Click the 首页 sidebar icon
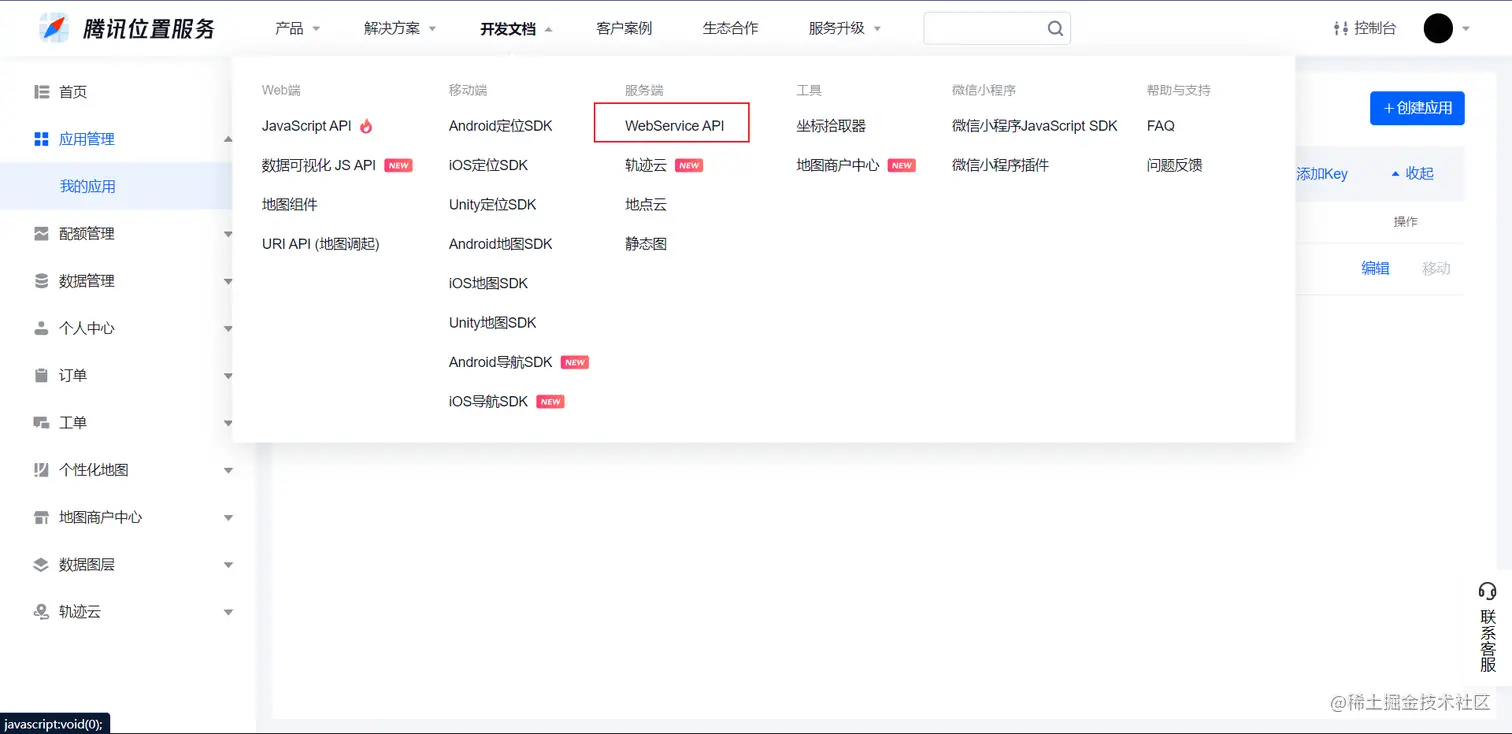The width and height of the screenshot is (1512, 734). click(41, 92)
